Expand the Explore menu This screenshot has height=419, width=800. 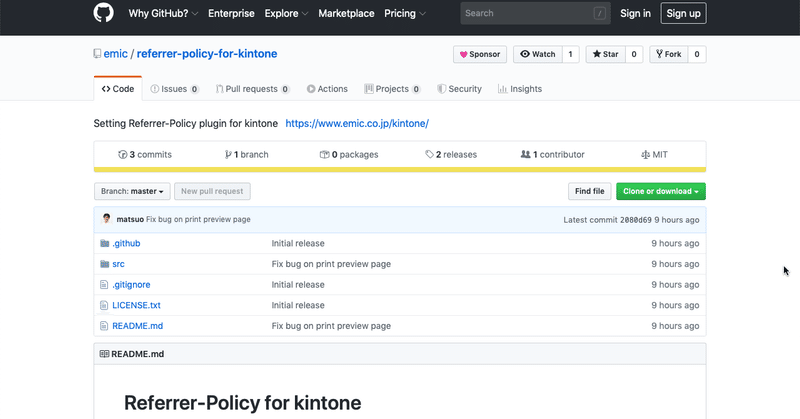(286, 13)
